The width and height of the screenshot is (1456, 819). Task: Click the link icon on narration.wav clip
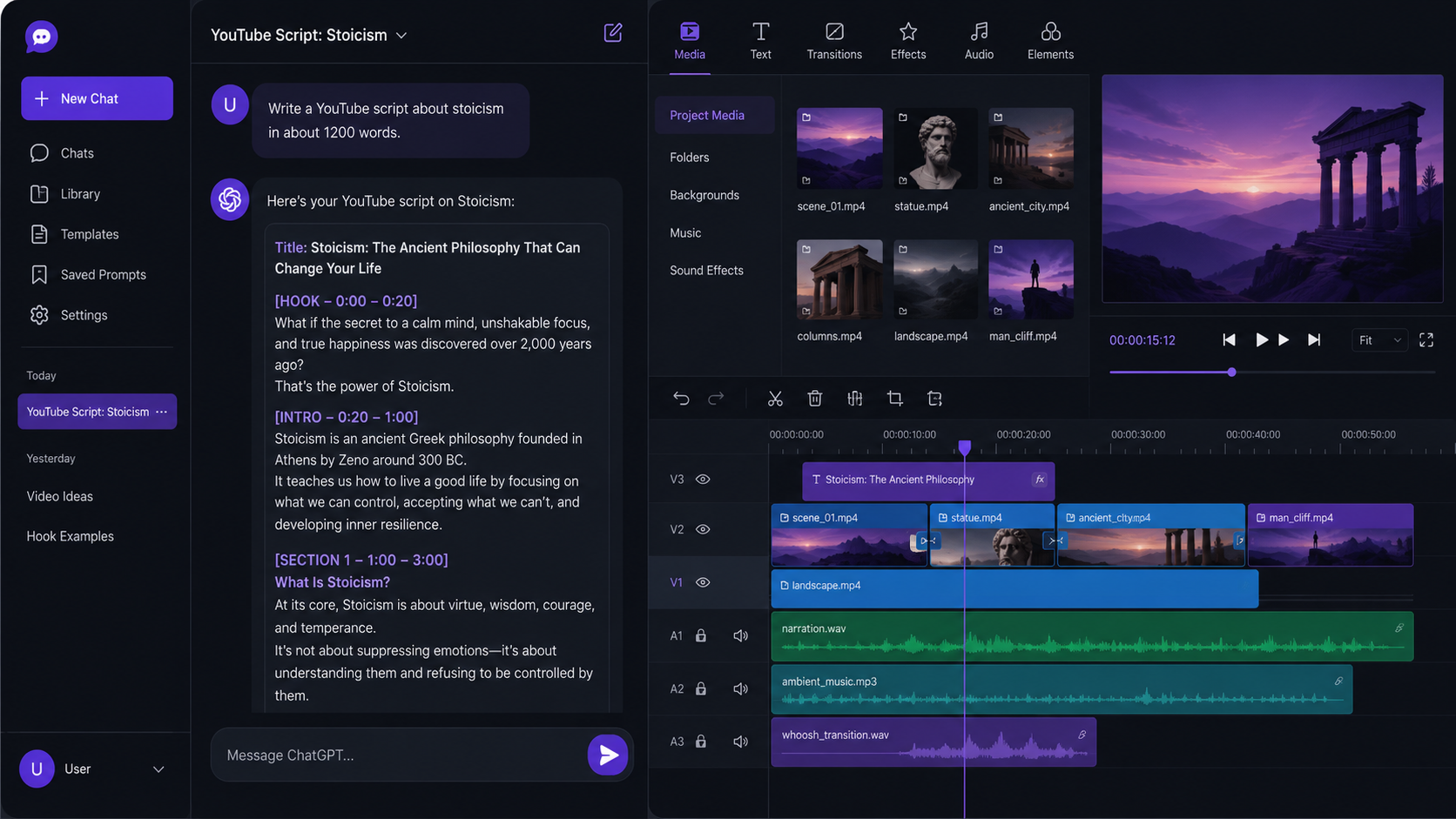point(1399,628)
